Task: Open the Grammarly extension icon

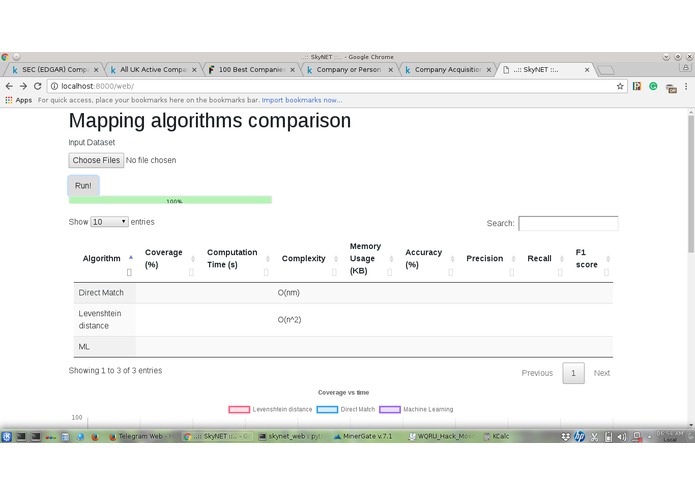Action: (x=653, y=86)
